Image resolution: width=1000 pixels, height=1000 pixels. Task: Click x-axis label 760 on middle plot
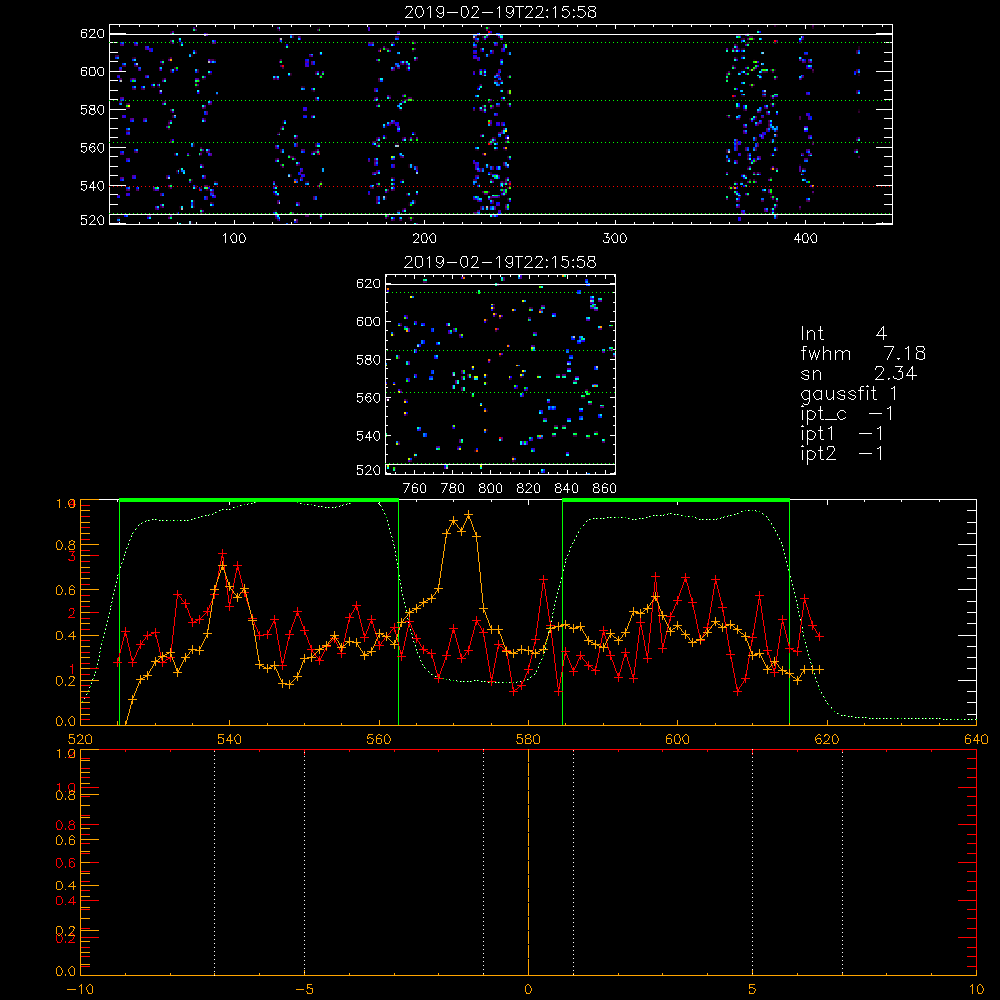coord(415,489)
